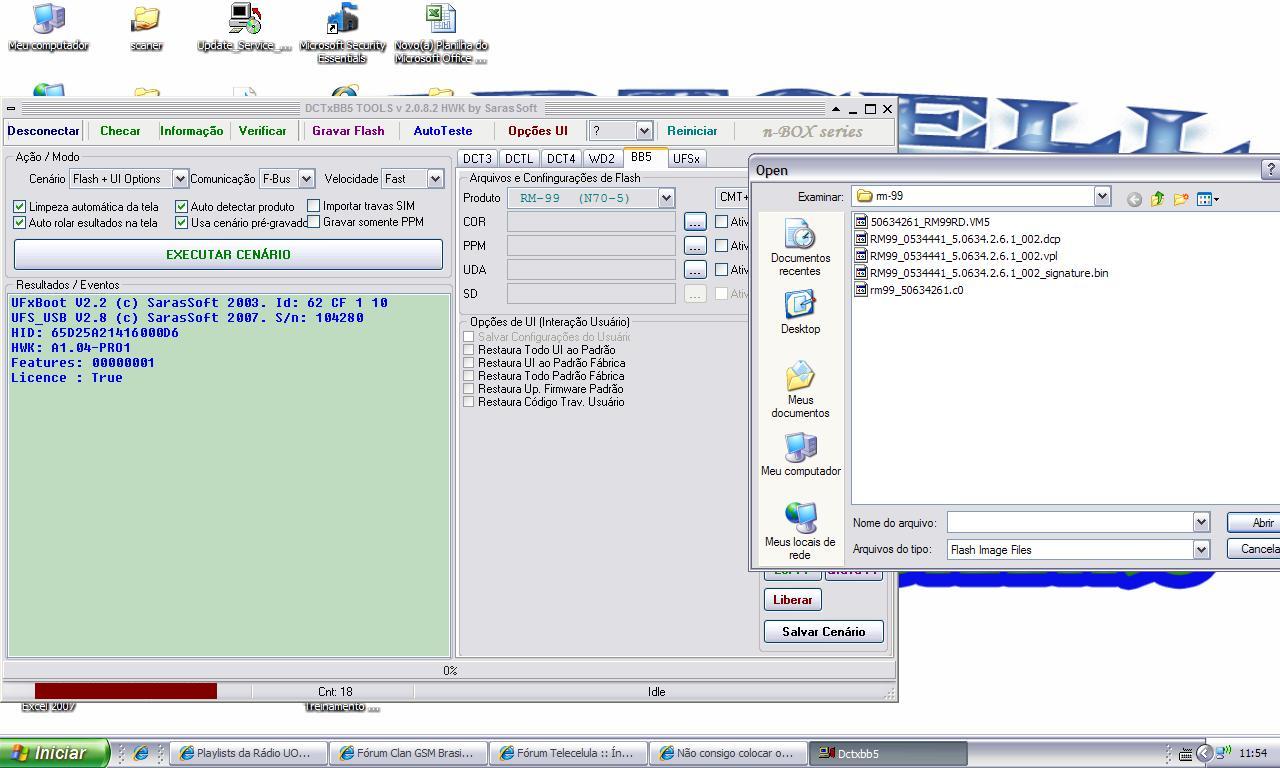Select icon of rm99_50634261.c0 file
Viewport: 1280px width, 768px height.
[x=861, y=290]
